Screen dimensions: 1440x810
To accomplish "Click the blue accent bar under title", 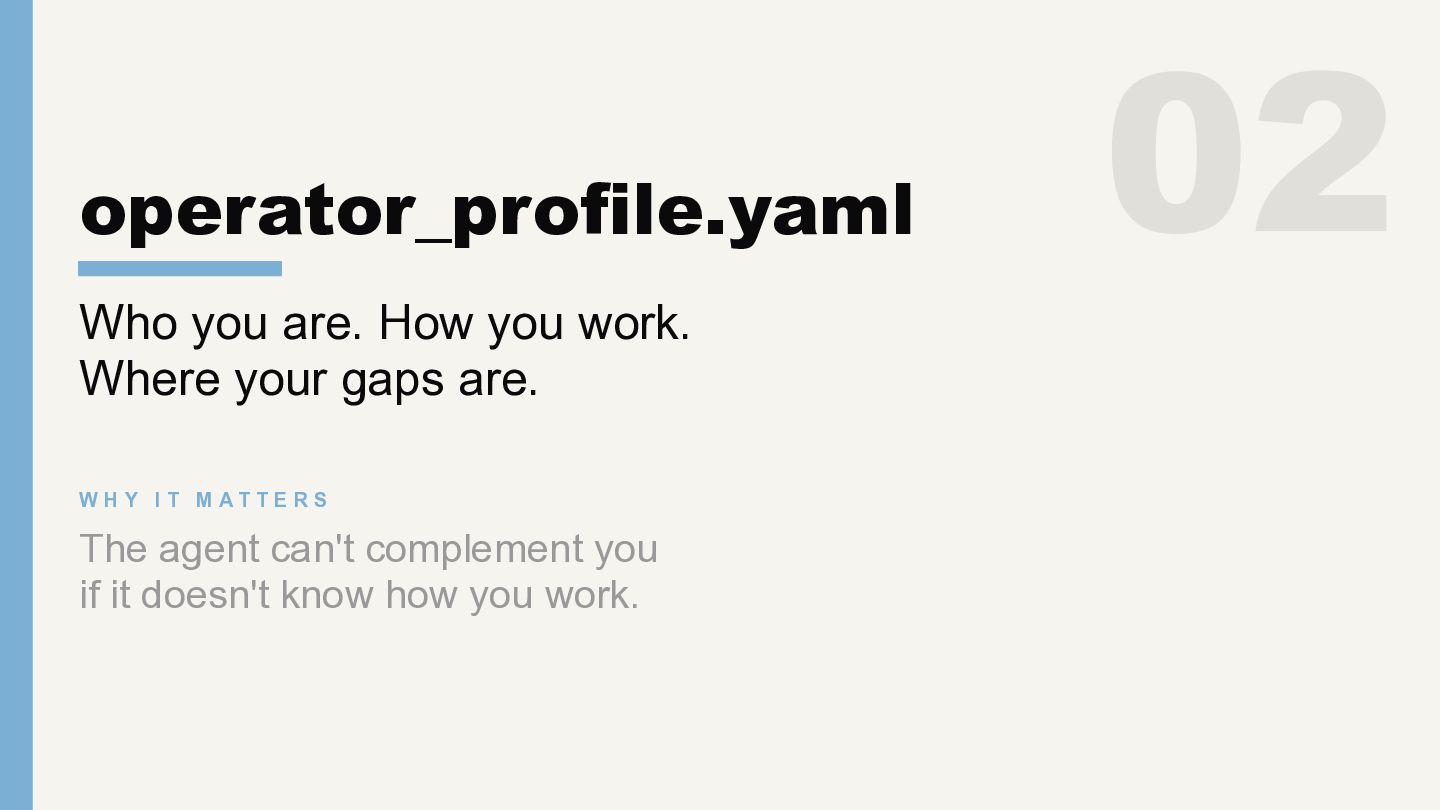I will 180,268.
